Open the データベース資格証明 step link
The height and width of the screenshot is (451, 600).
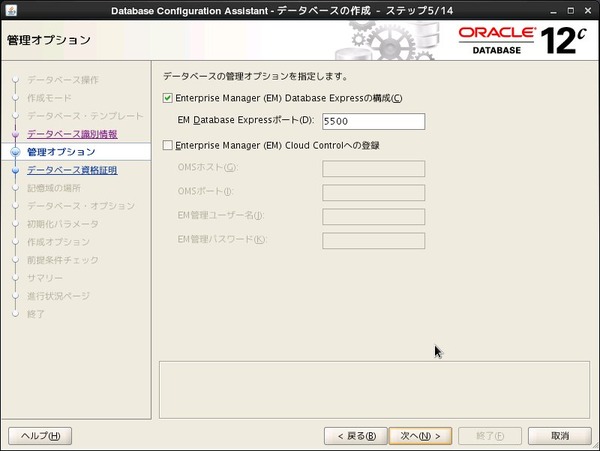point(72,170)
